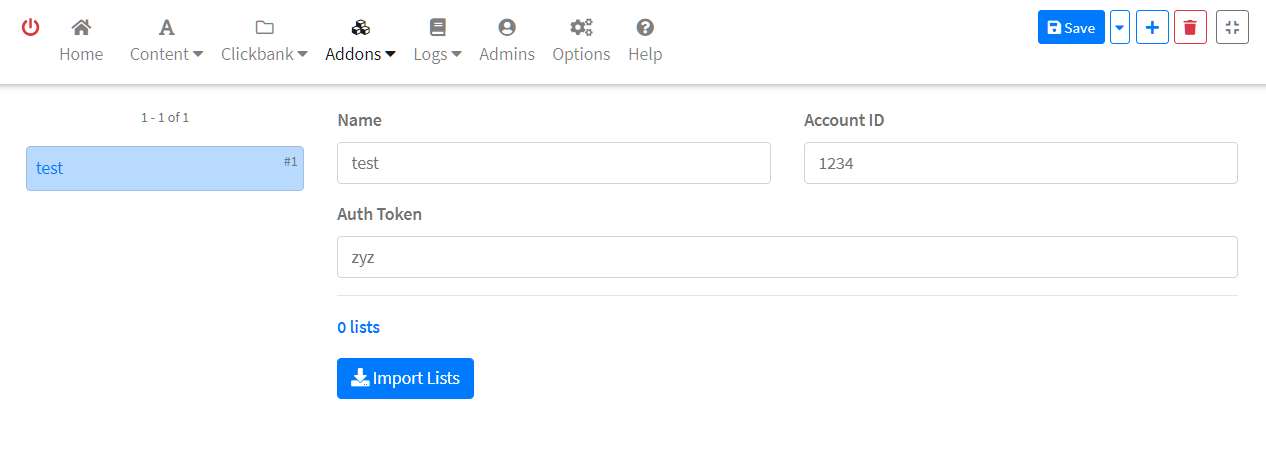Click the Import Lists button
The width and height of the screenshot is (1266, 463).
click(405, 378)
